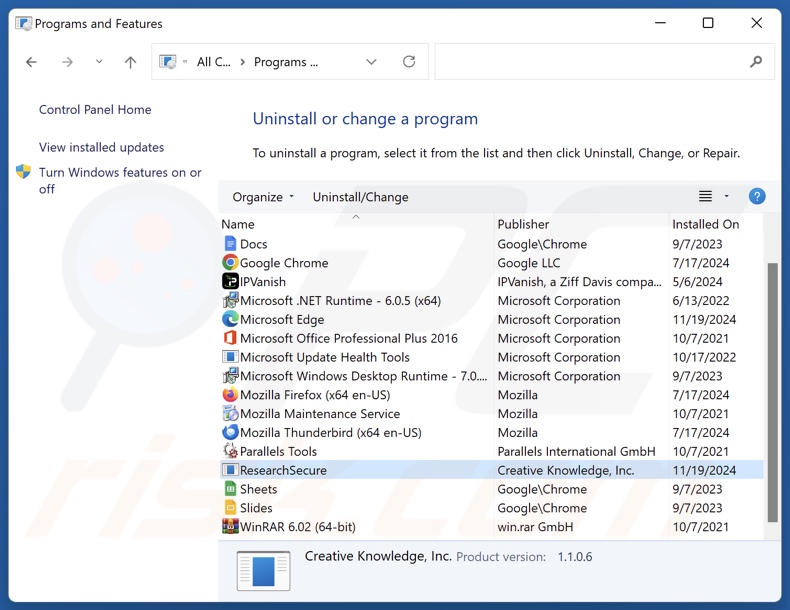Click publisher Google LLC cell
Viewport: 790px width, 610px height.
(x=529, y=263)
